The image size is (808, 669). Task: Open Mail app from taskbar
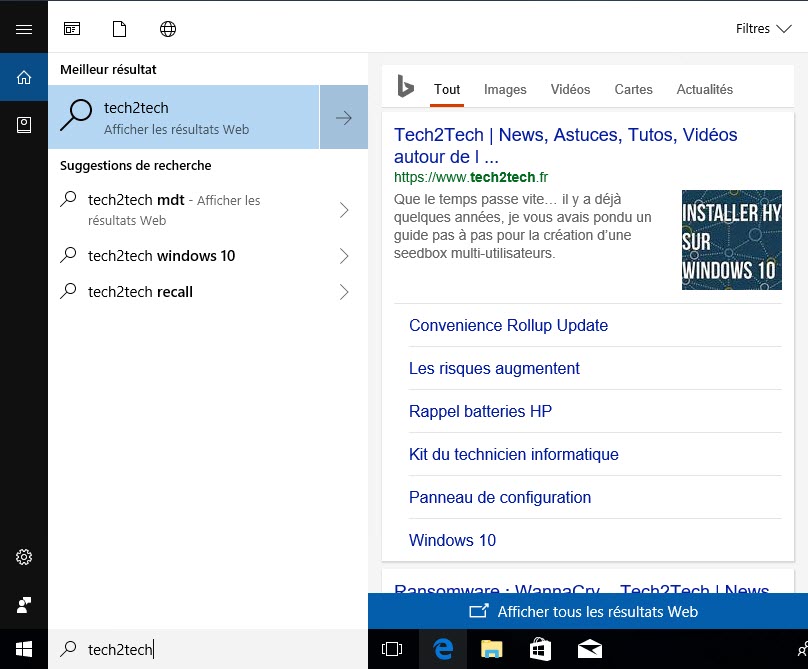(590, 649)
